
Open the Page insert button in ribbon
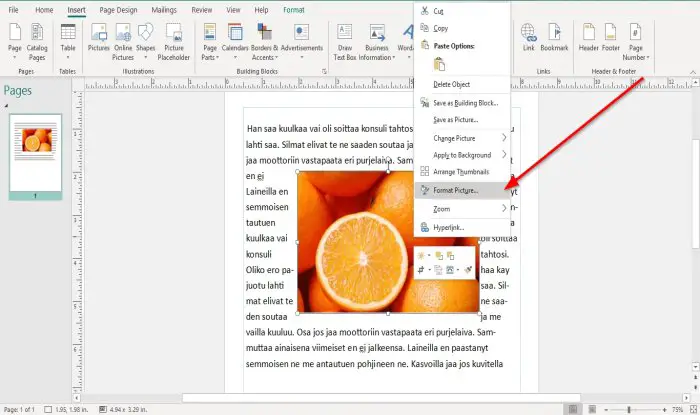[x=15, y=42]
